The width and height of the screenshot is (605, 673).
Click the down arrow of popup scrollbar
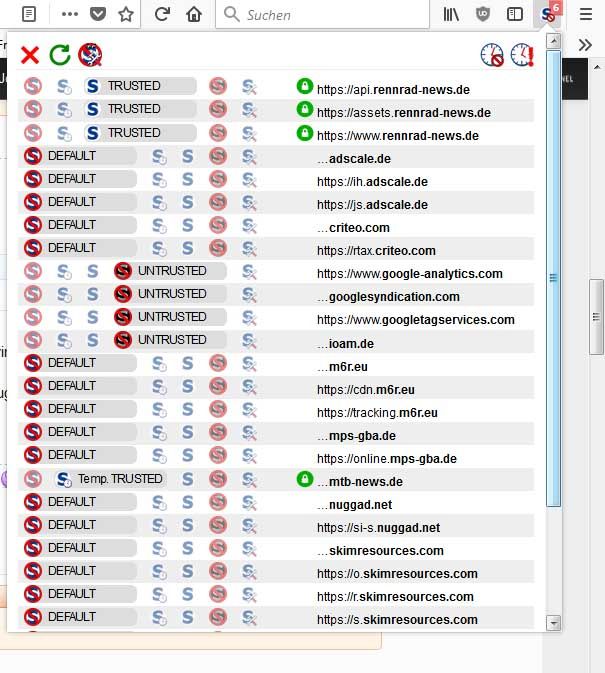tap(554, 623)
